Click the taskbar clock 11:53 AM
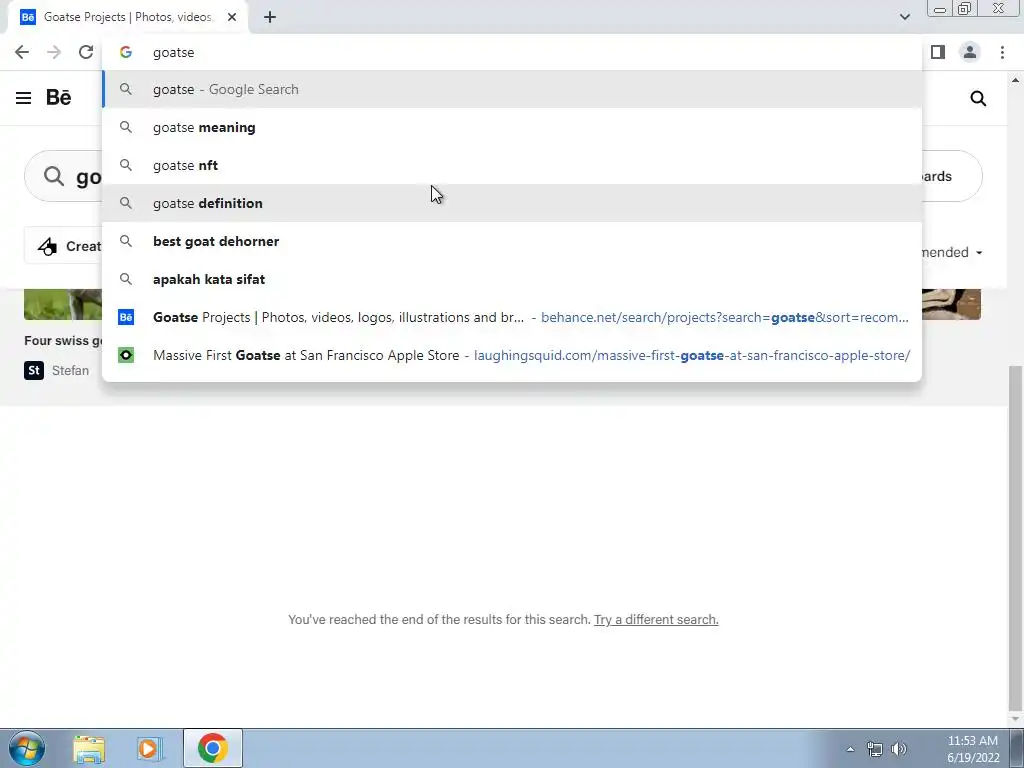Screen dimensions: 1024x768 click(973, 741)
